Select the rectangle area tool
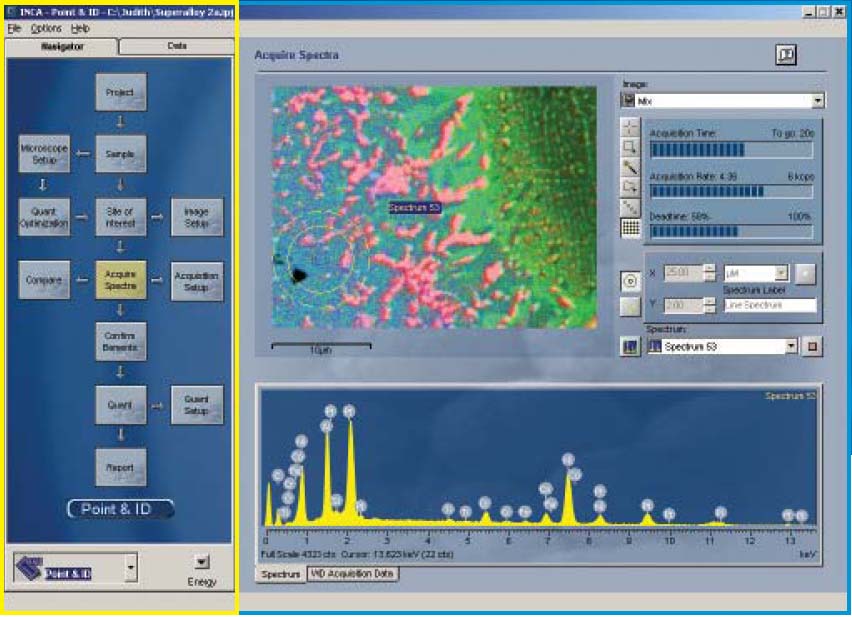The image size is (852, 617). 630,147
